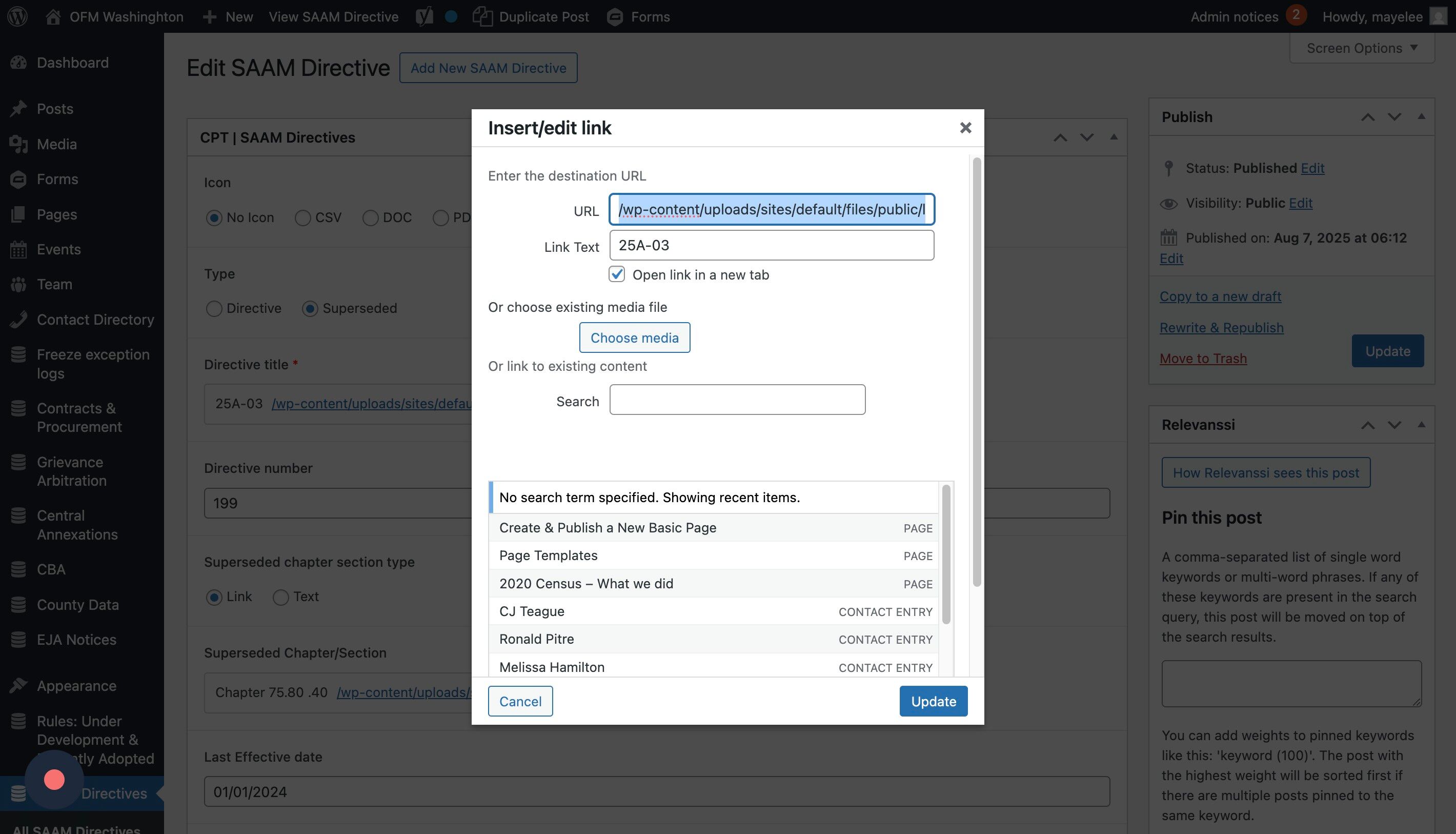
Task: Select the Directive type radio button
Action: [x=214, y=309]
